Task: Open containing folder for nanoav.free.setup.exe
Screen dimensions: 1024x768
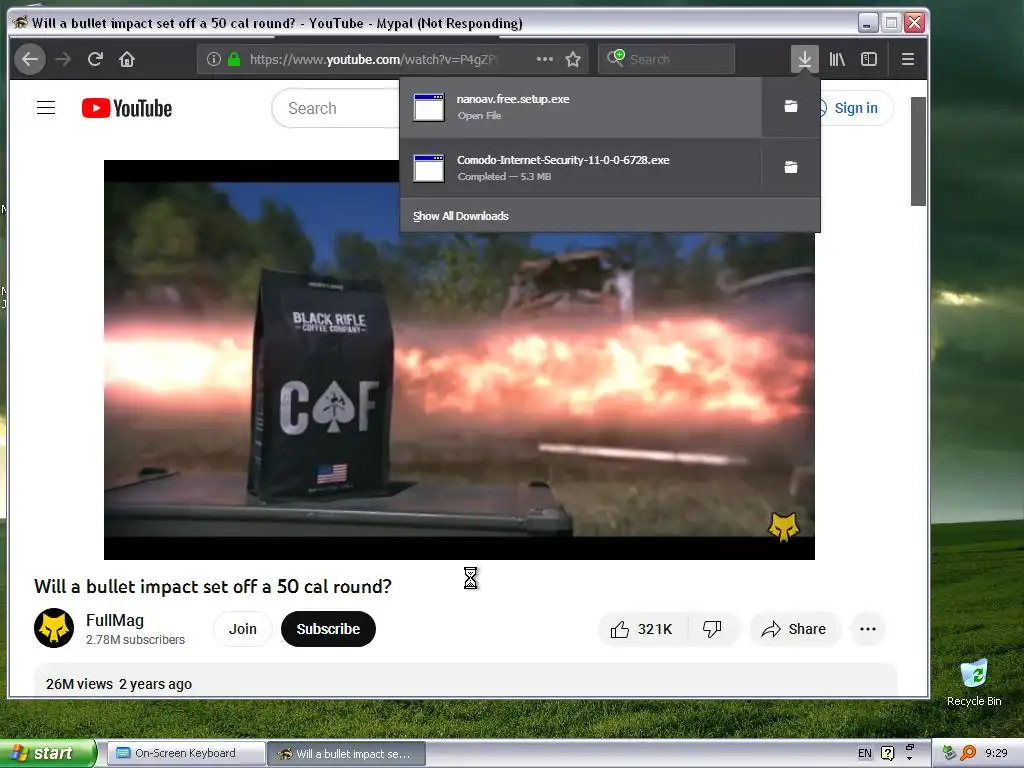Action: click(x=791, y=106)
